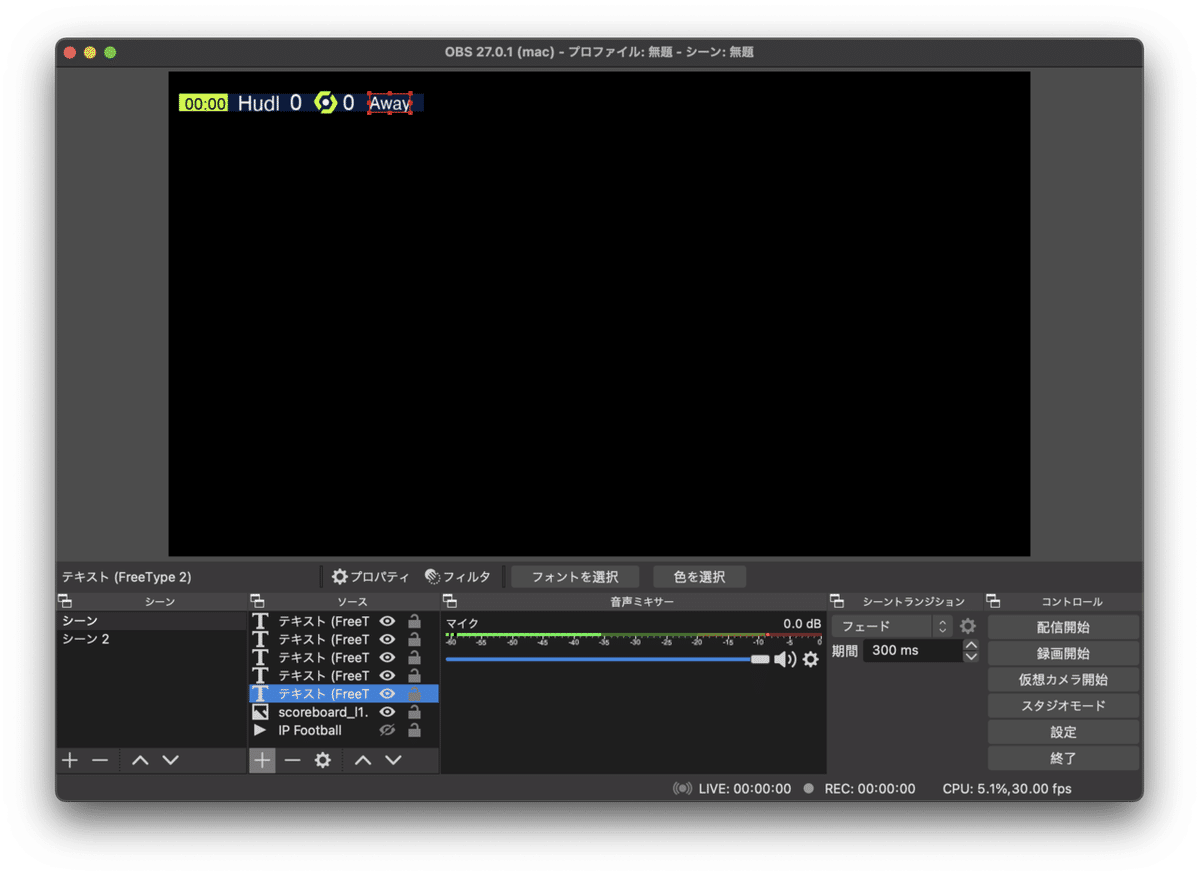Start recording with 録画開始
The image size is (1200, 876).
tap(1063, 653)
